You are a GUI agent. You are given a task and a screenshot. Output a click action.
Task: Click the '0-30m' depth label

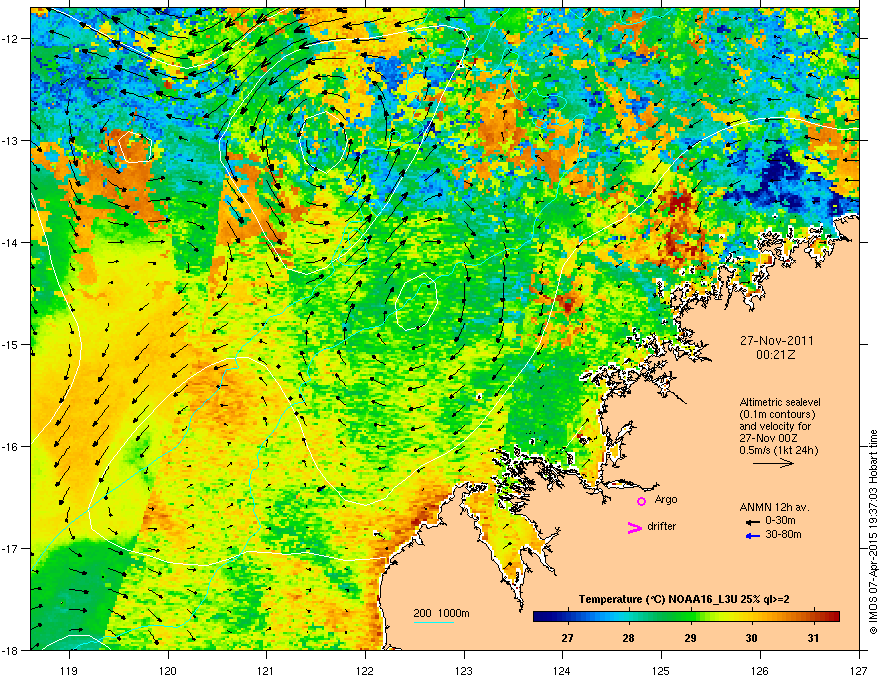[780, 521]
